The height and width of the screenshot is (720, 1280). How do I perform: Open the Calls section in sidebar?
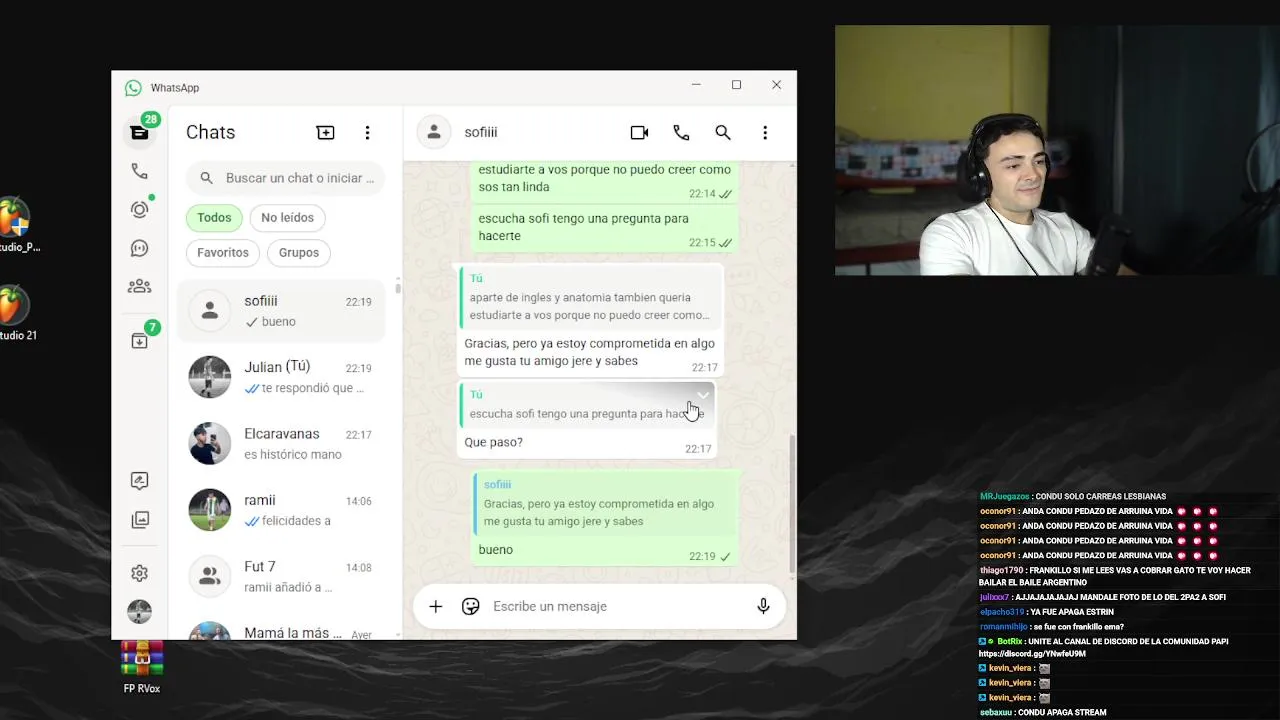139,171
